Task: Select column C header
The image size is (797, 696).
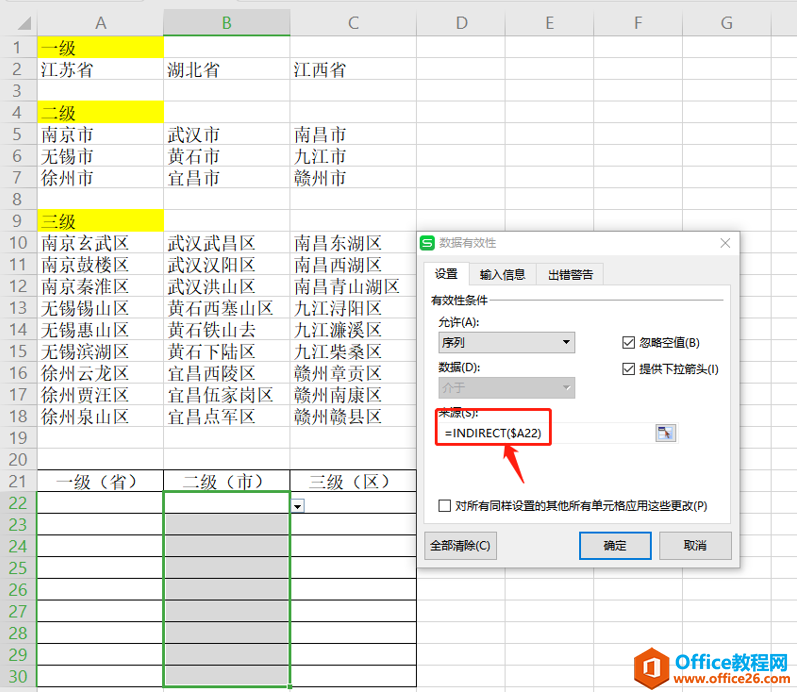Action: (x=353, y=23)
